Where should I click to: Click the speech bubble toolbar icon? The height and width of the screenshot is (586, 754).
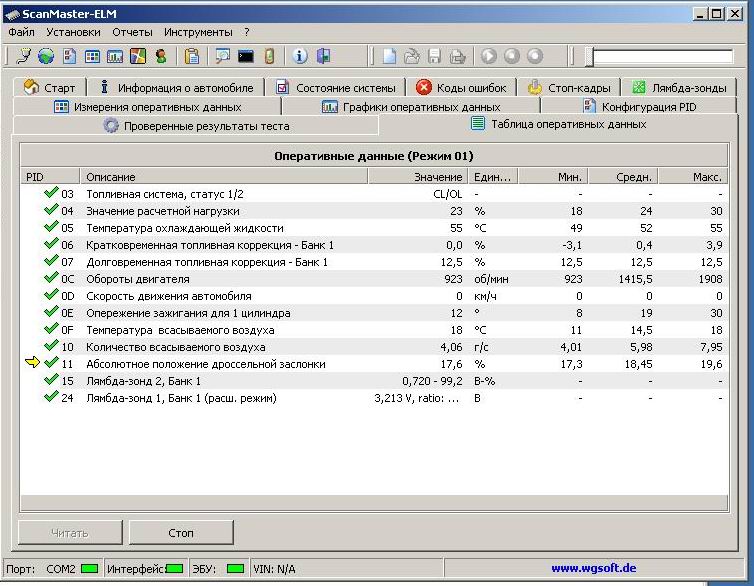pyautogui.click(x=222, y=57)
